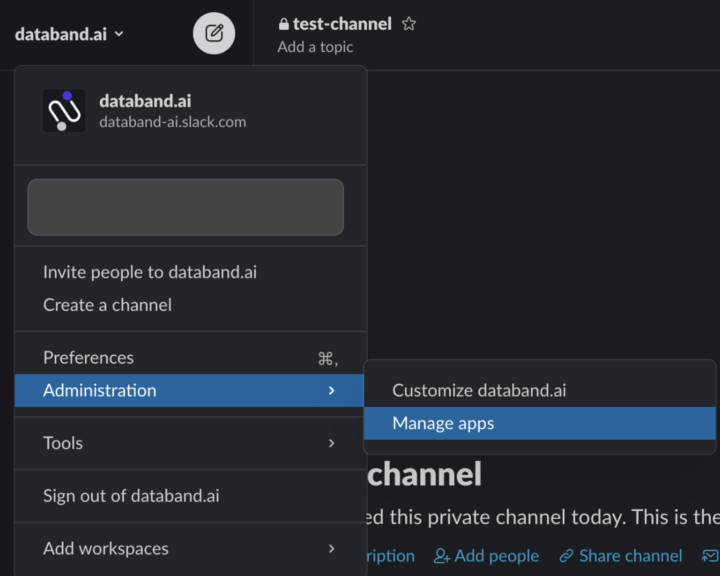Expand the Administration submenu

click(x=191, y=390)
